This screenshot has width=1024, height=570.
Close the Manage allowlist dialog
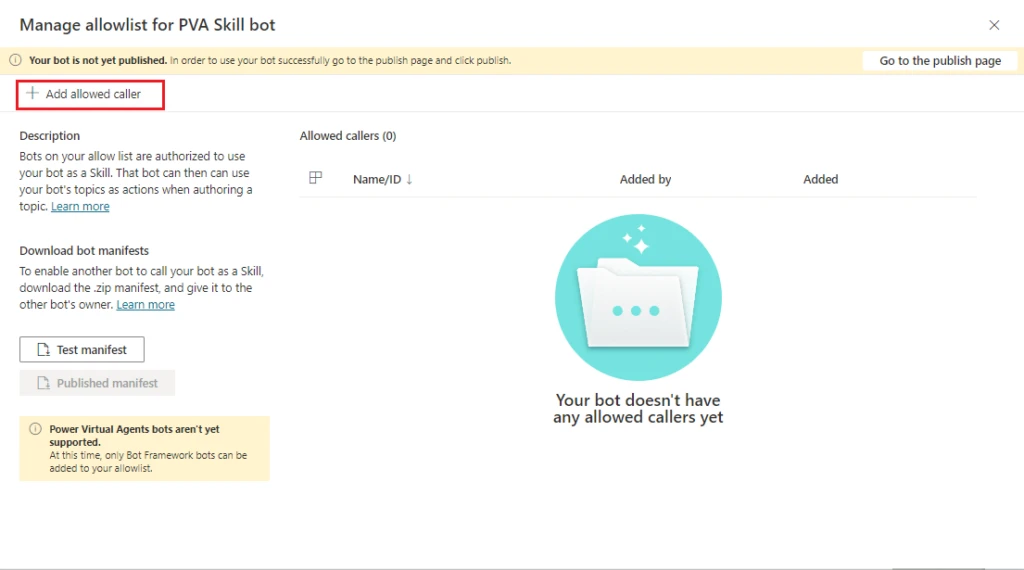coord(994,25)
